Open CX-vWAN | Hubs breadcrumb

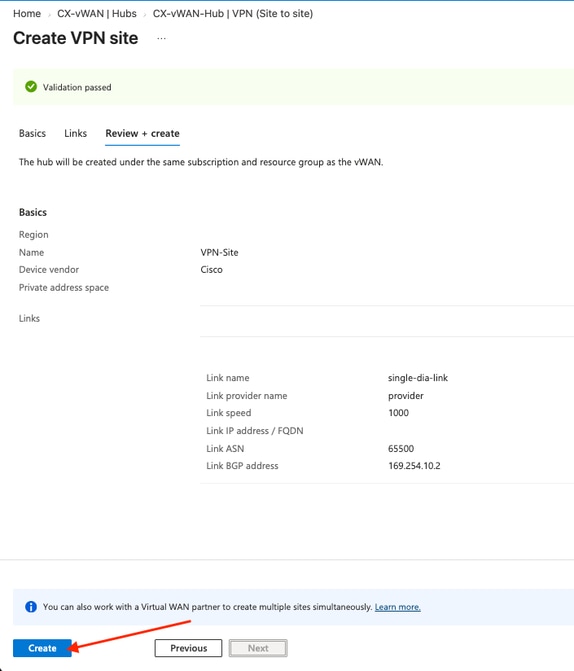(97, 14)
